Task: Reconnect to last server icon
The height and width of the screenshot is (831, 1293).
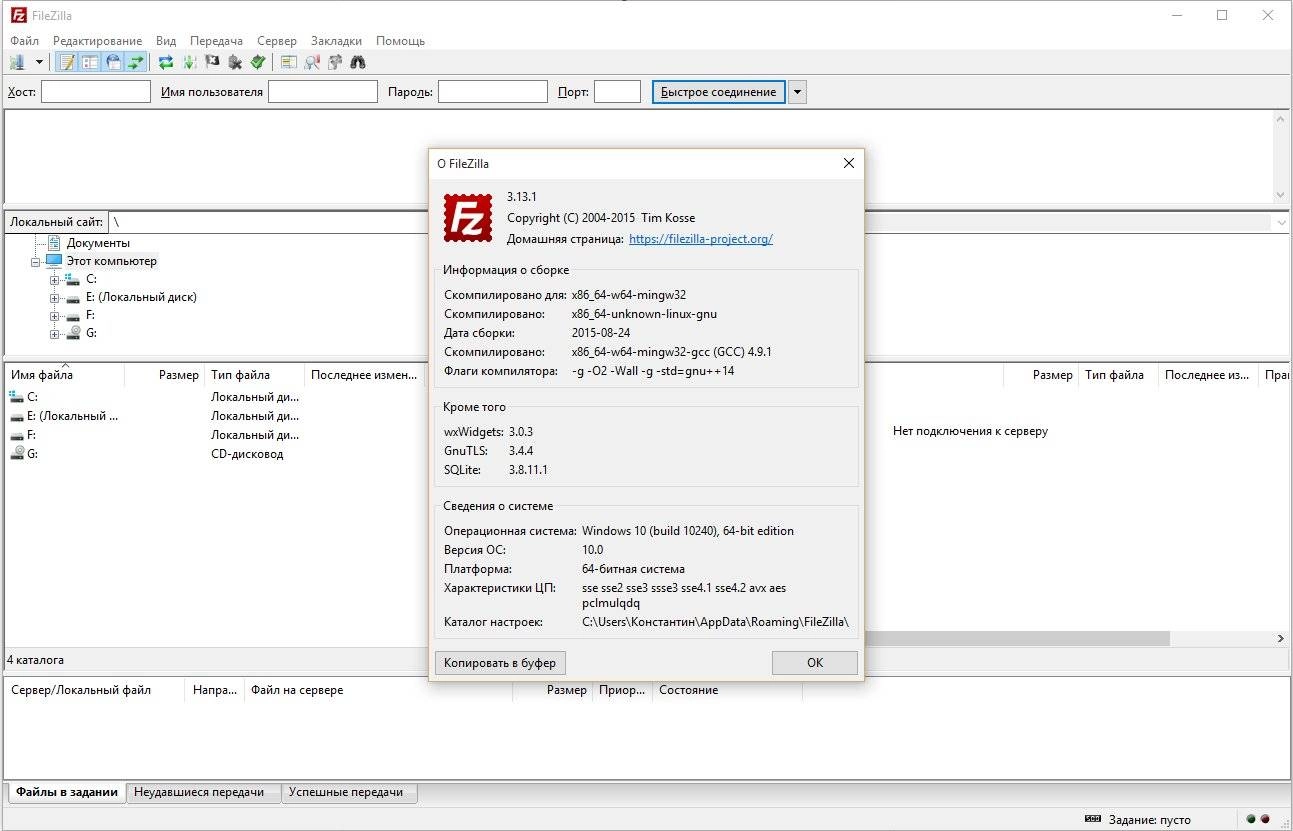Action: (258, 62)
